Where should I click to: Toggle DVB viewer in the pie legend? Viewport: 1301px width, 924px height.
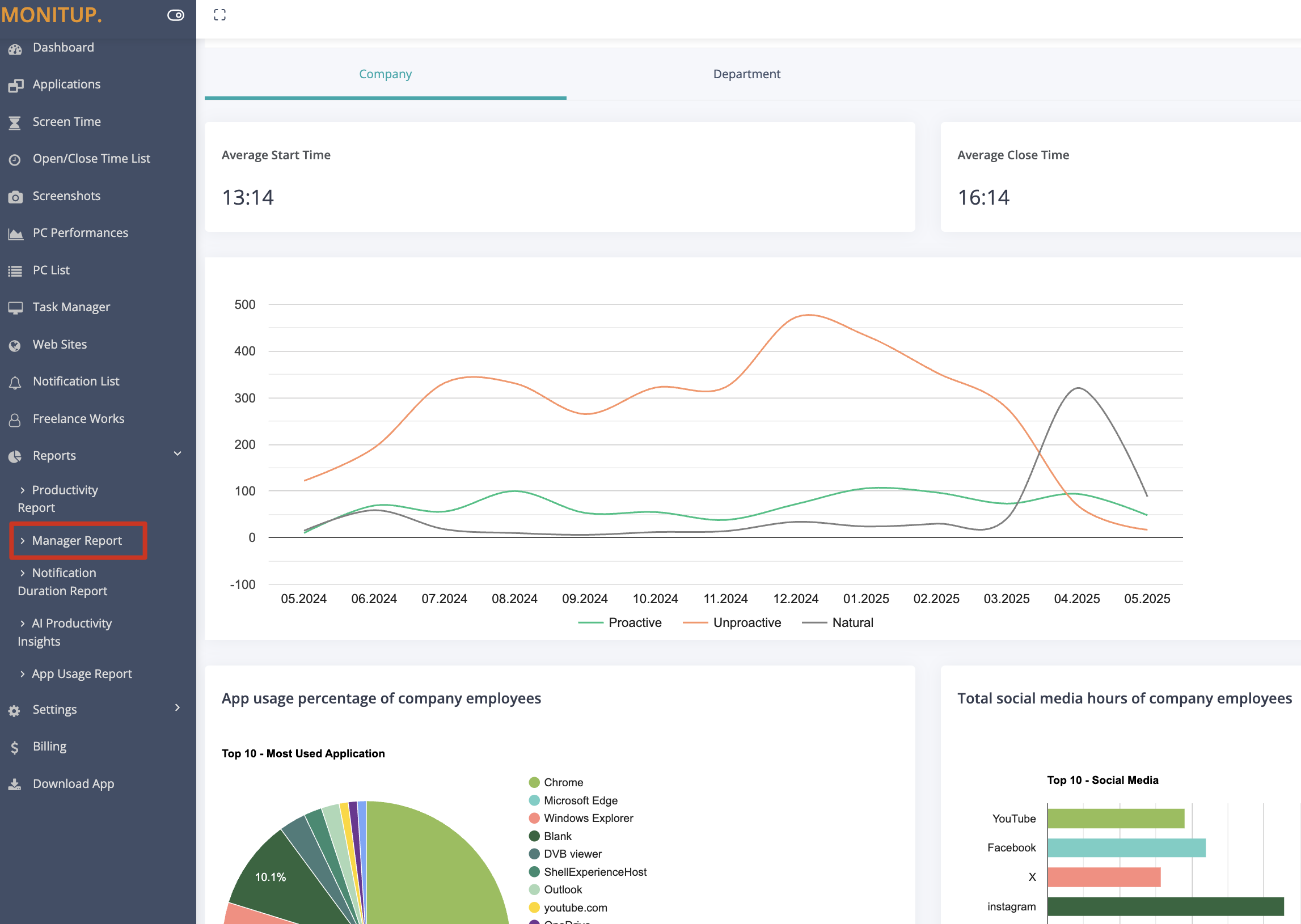565,854
